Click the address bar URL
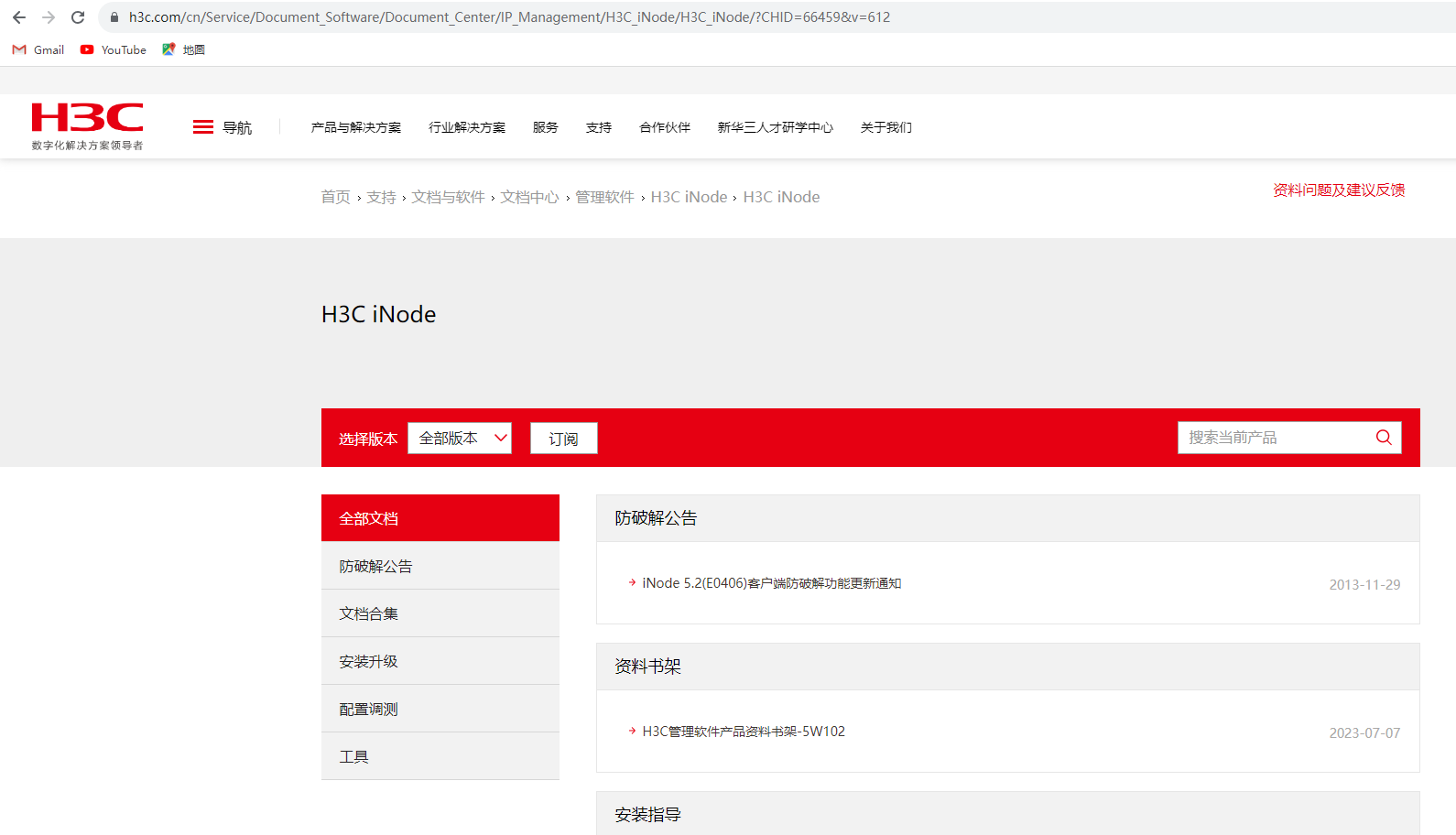The image size is (1456, 835). (x=509, y=17)
